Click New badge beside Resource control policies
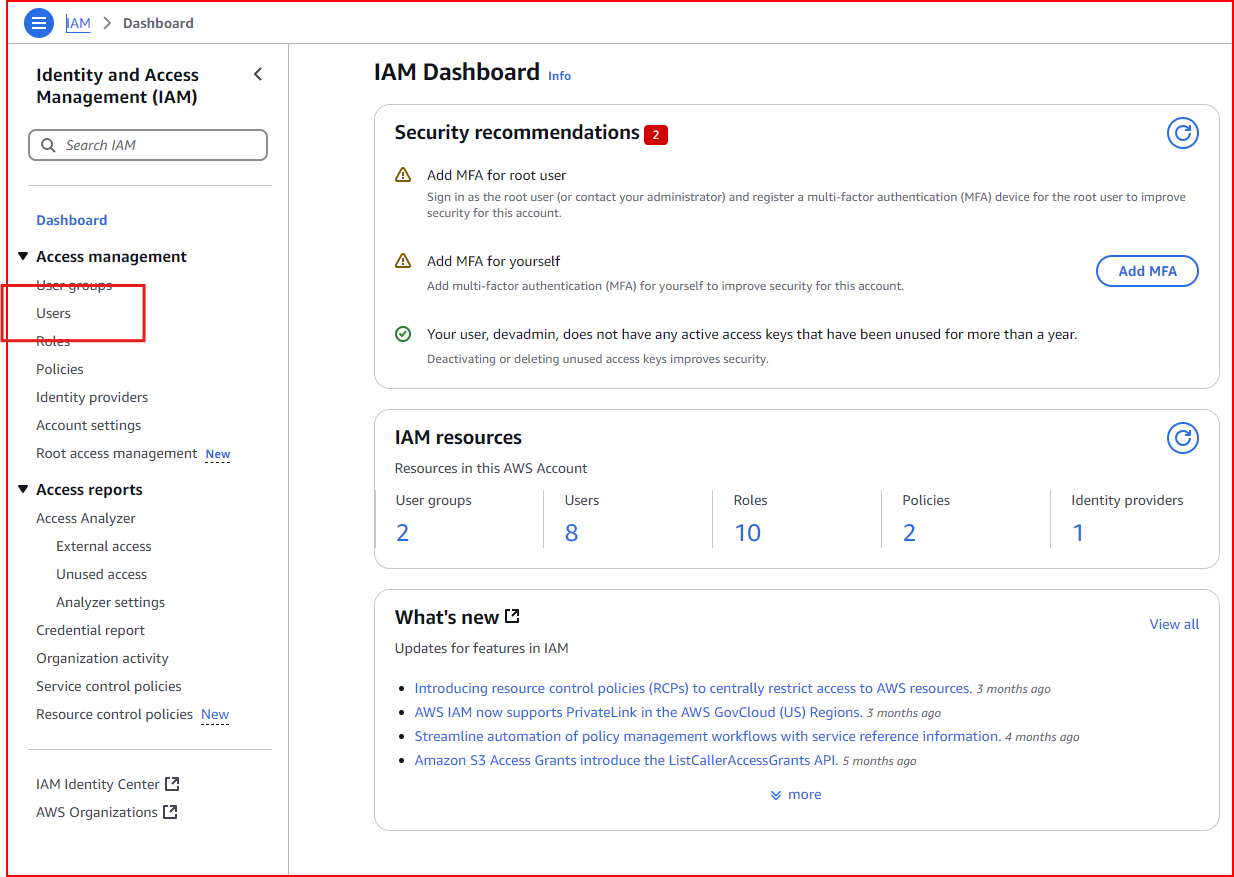The width and height of the screenshot is (1234, 877). coord(215,715)
